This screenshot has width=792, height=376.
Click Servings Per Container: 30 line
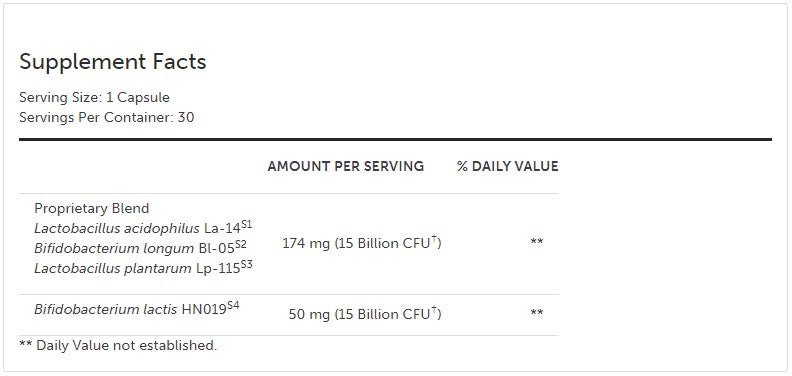(107, 117)
